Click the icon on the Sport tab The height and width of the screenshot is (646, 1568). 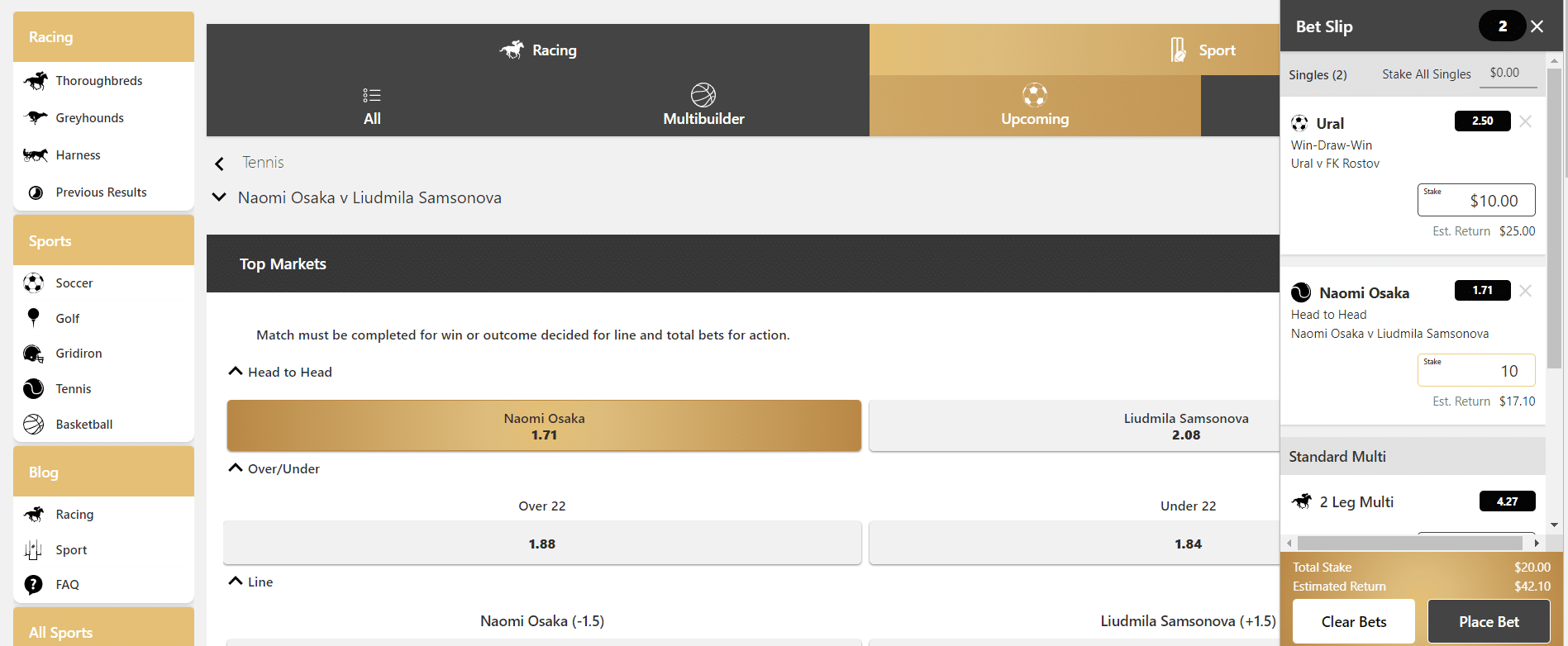click(1178, 50)
